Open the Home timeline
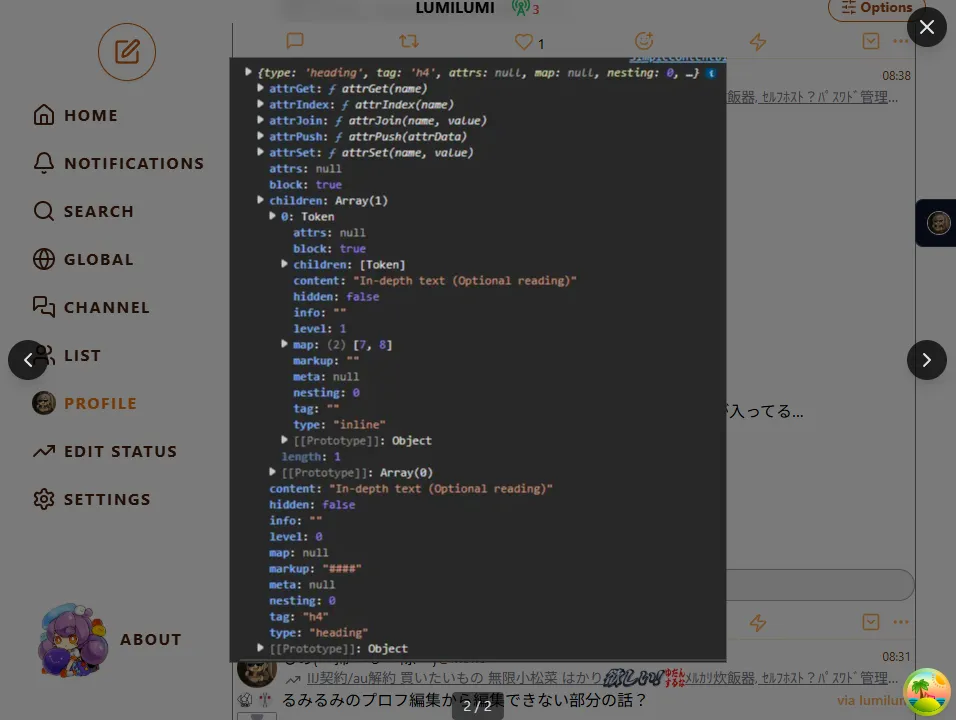Image resolution: width=956 pixels, height=720 pixels. pos(44,115)
